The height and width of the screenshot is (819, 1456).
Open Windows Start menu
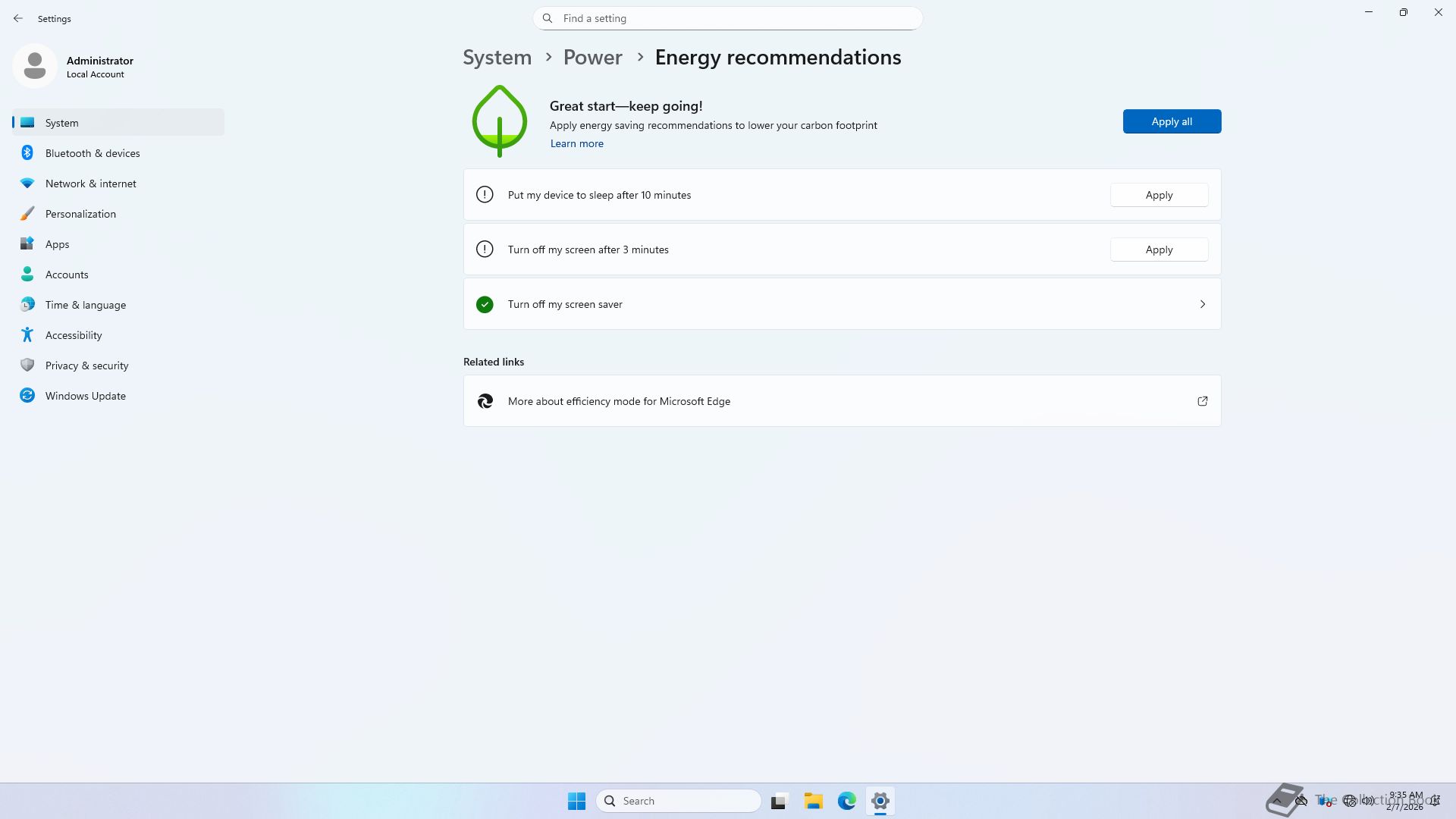click(x=576, y=801)
